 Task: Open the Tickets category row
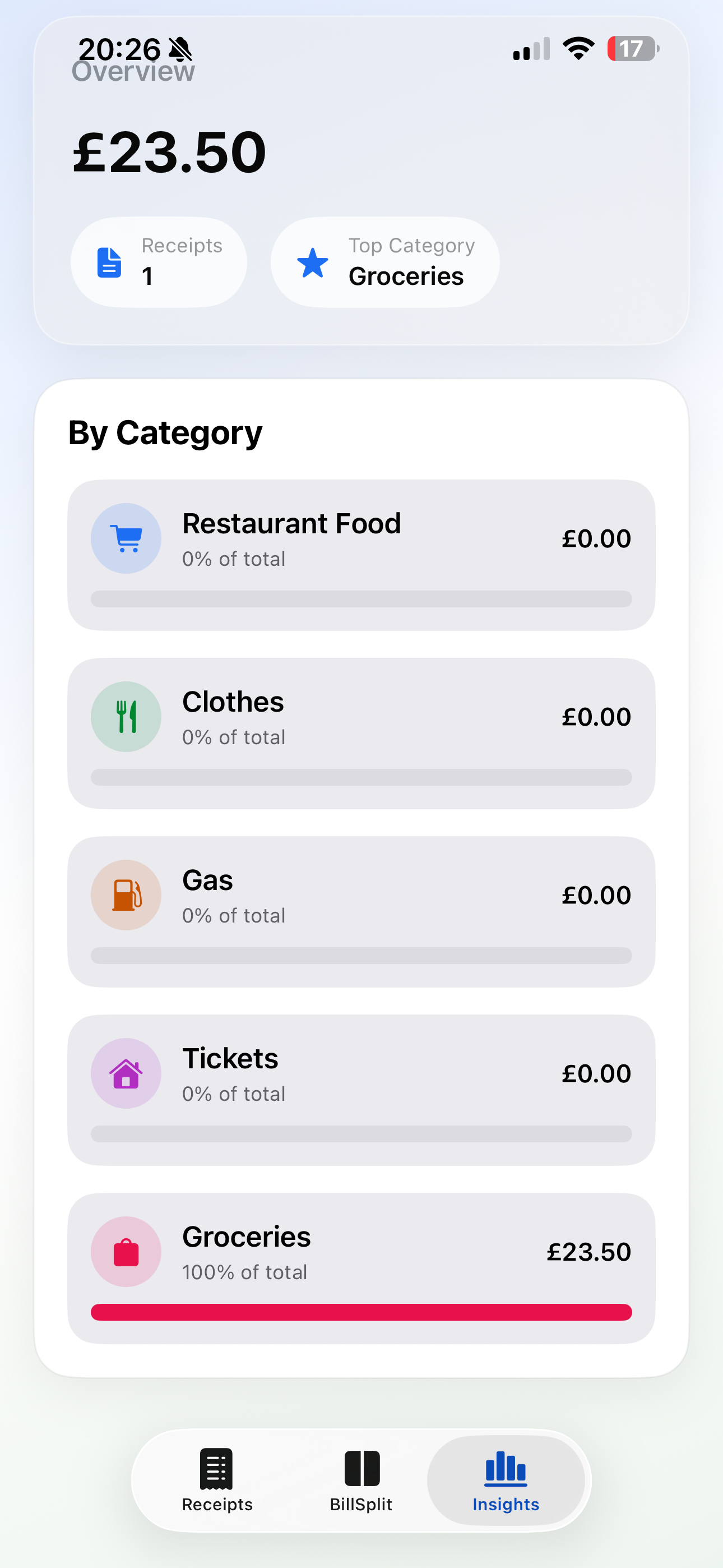361,1090
